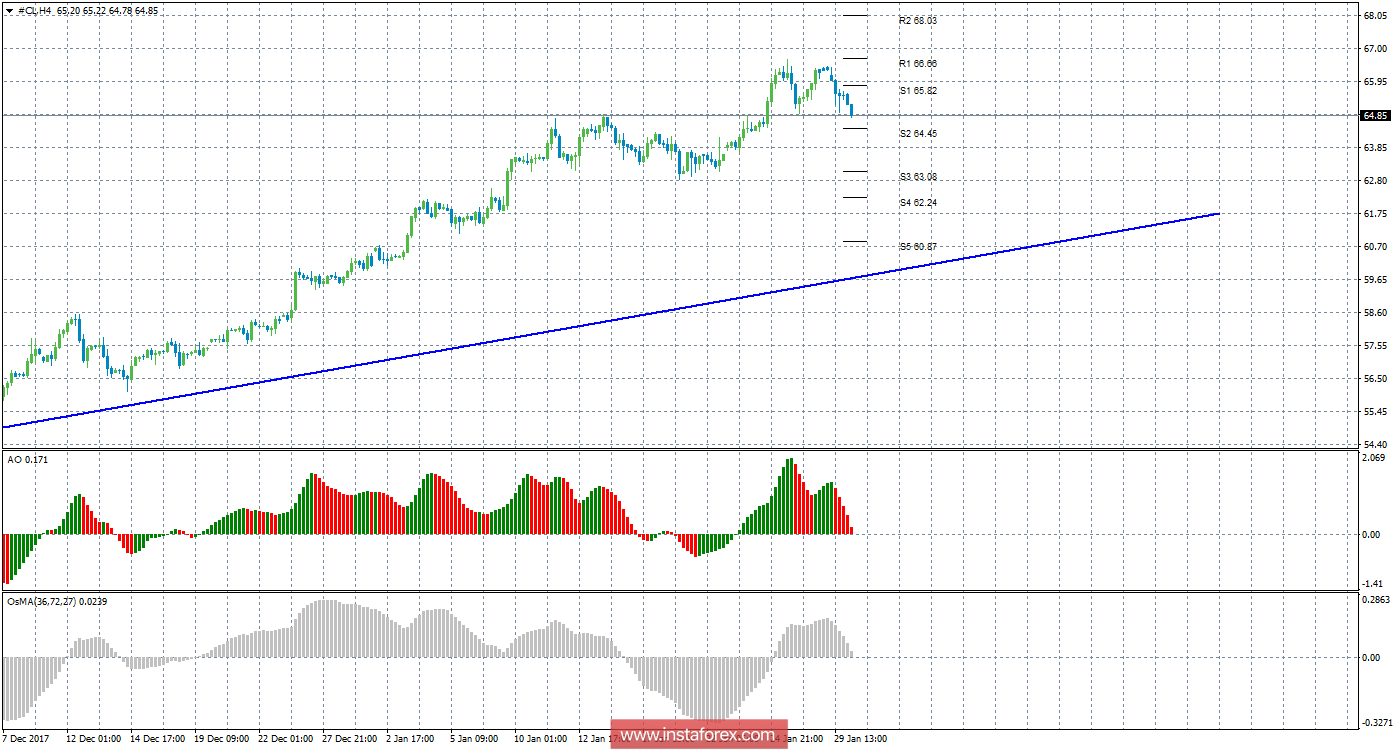Select the 27 Dec 21:00 time label

351,739
